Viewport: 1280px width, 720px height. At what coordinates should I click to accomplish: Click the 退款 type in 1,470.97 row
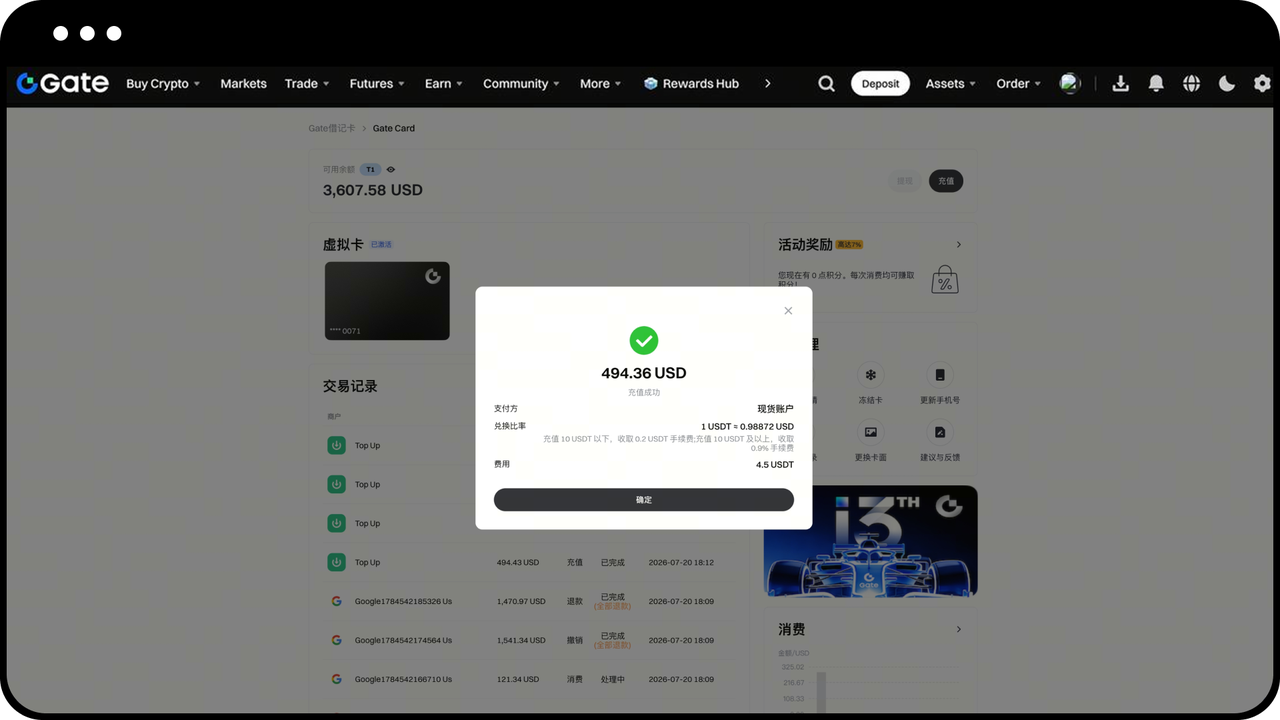575,601
